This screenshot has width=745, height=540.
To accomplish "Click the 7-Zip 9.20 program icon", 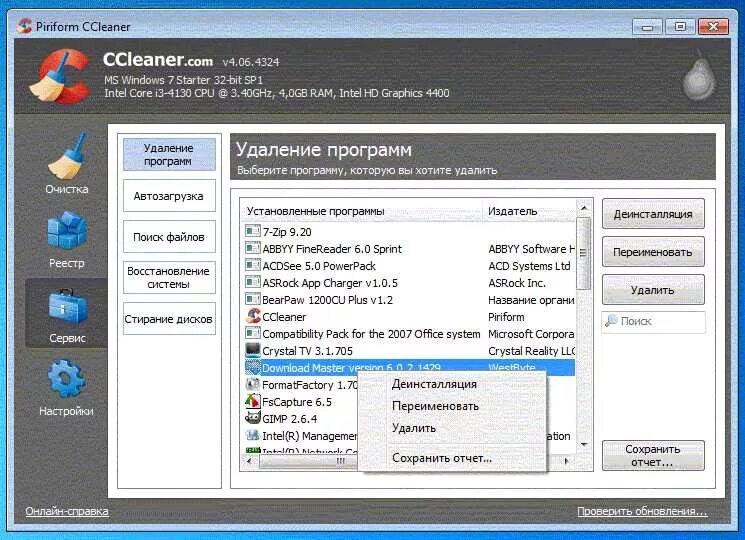I will (252, 231).
